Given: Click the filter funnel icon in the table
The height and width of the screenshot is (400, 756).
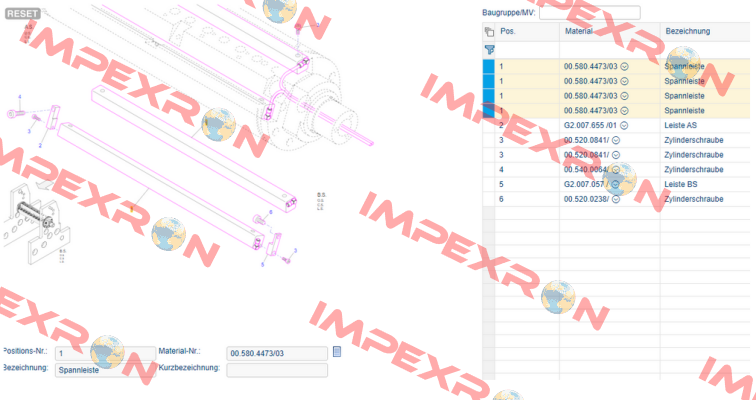Looking at the screenshot, I should 489,49.
